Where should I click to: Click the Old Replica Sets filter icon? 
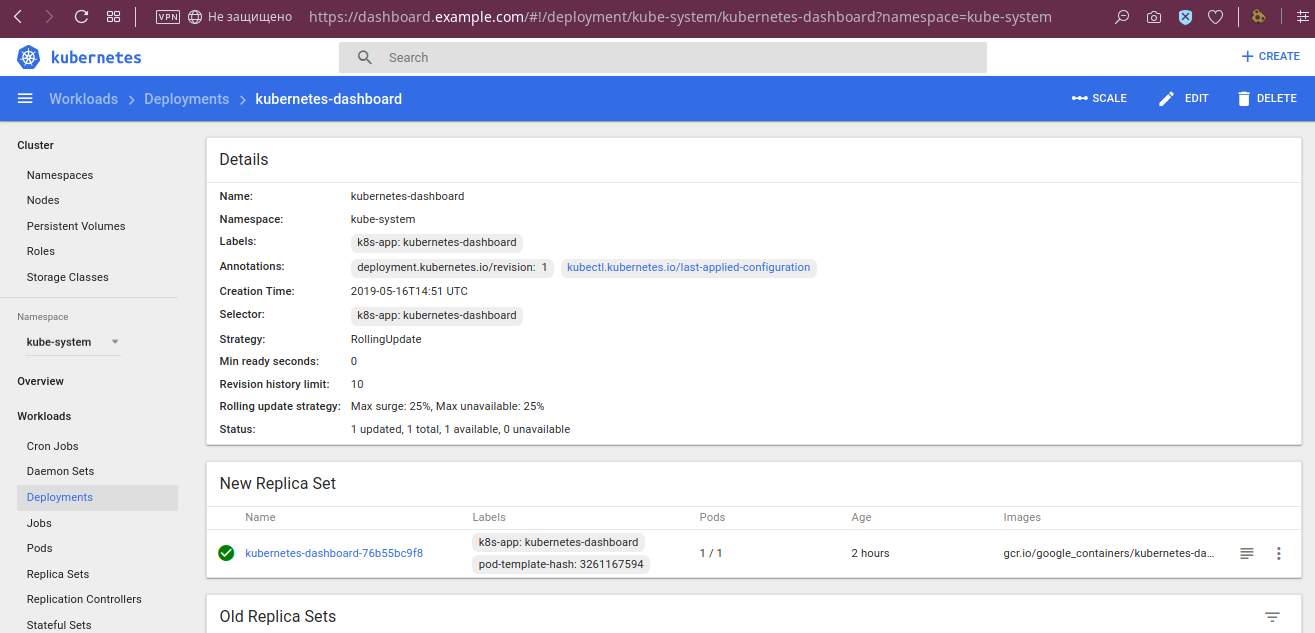[1272, 617]
